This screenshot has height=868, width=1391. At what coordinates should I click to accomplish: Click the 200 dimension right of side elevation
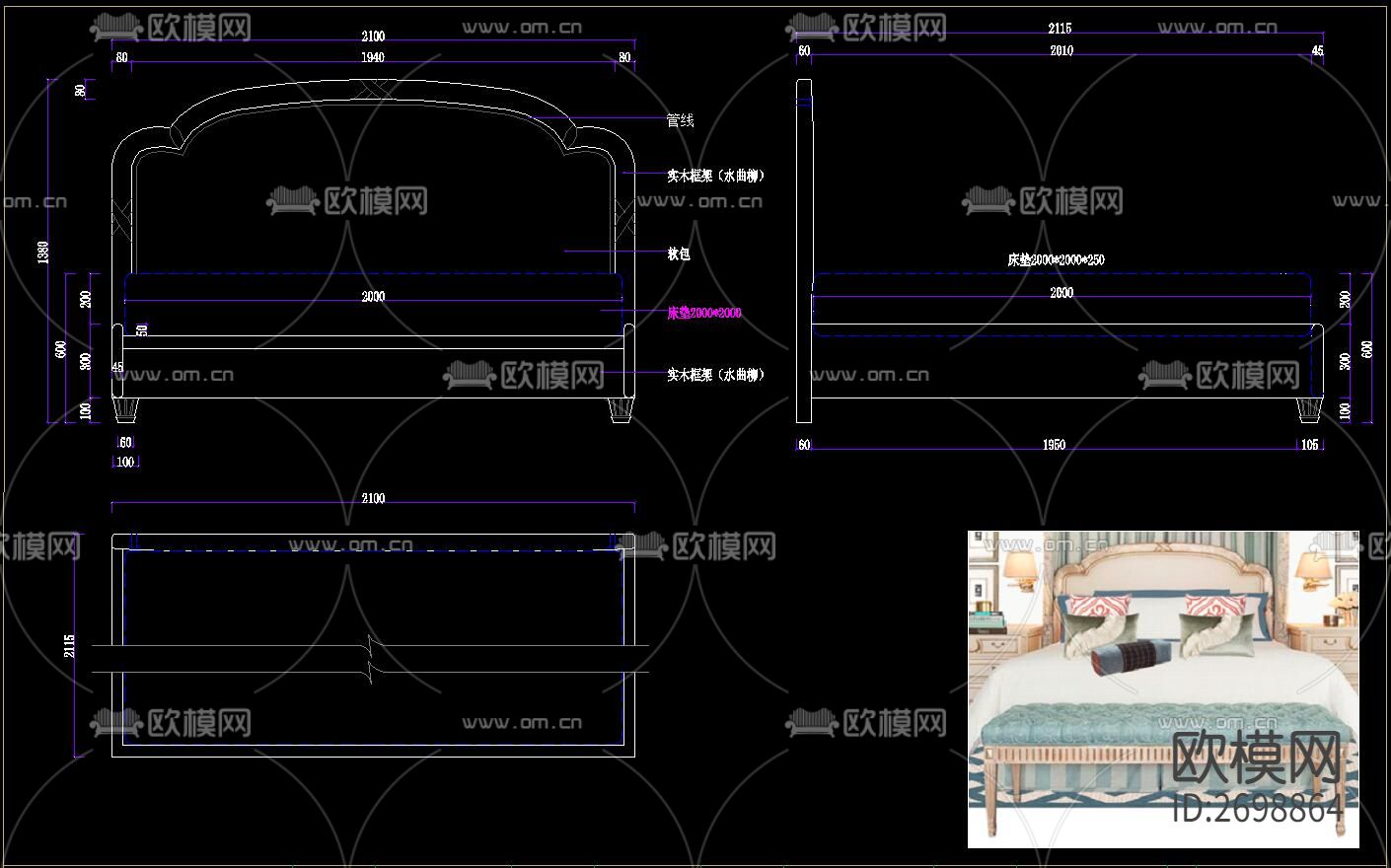coord(1345,299)
